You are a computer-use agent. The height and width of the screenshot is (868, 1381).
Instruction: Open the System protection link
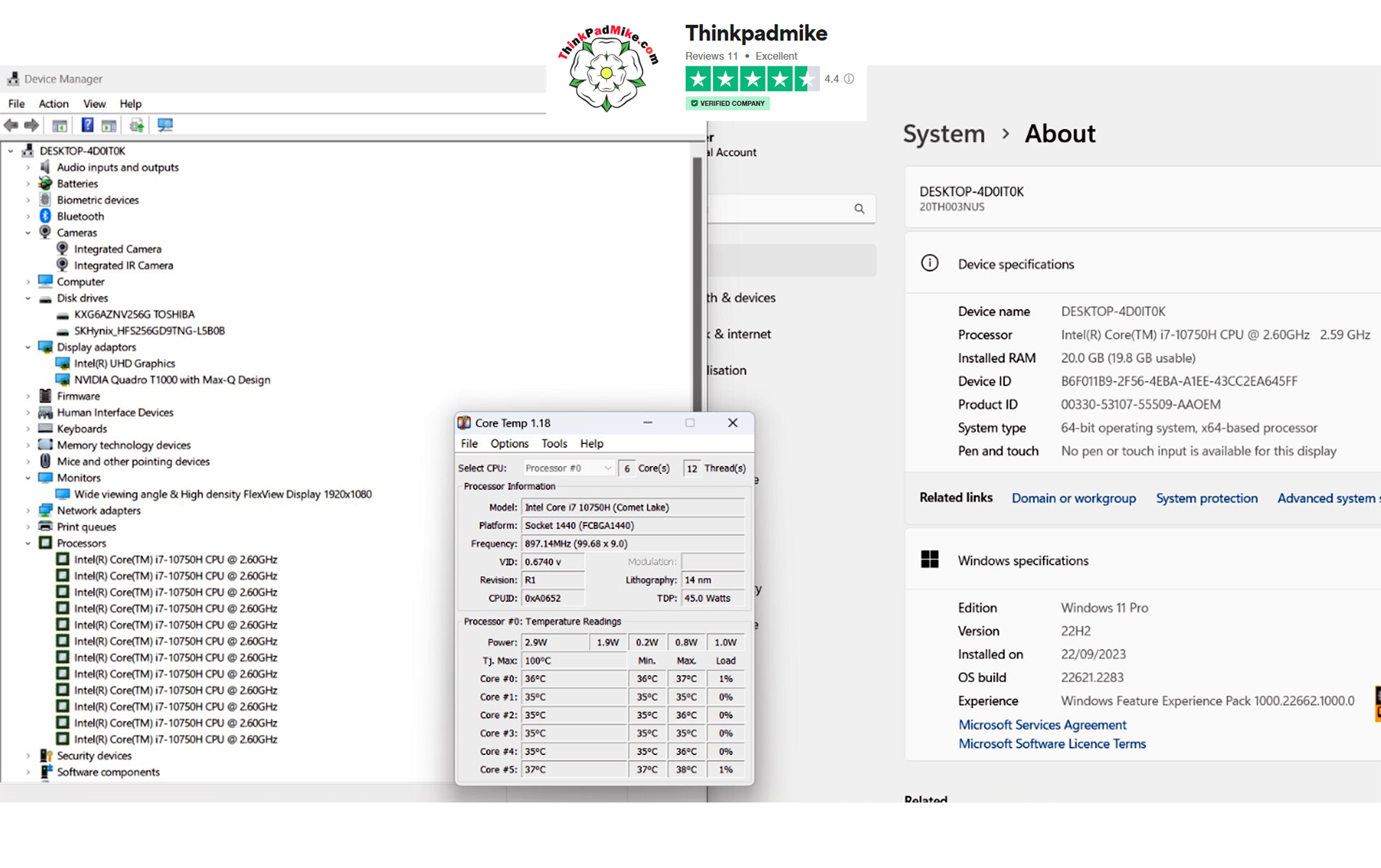pos(1207,498)
